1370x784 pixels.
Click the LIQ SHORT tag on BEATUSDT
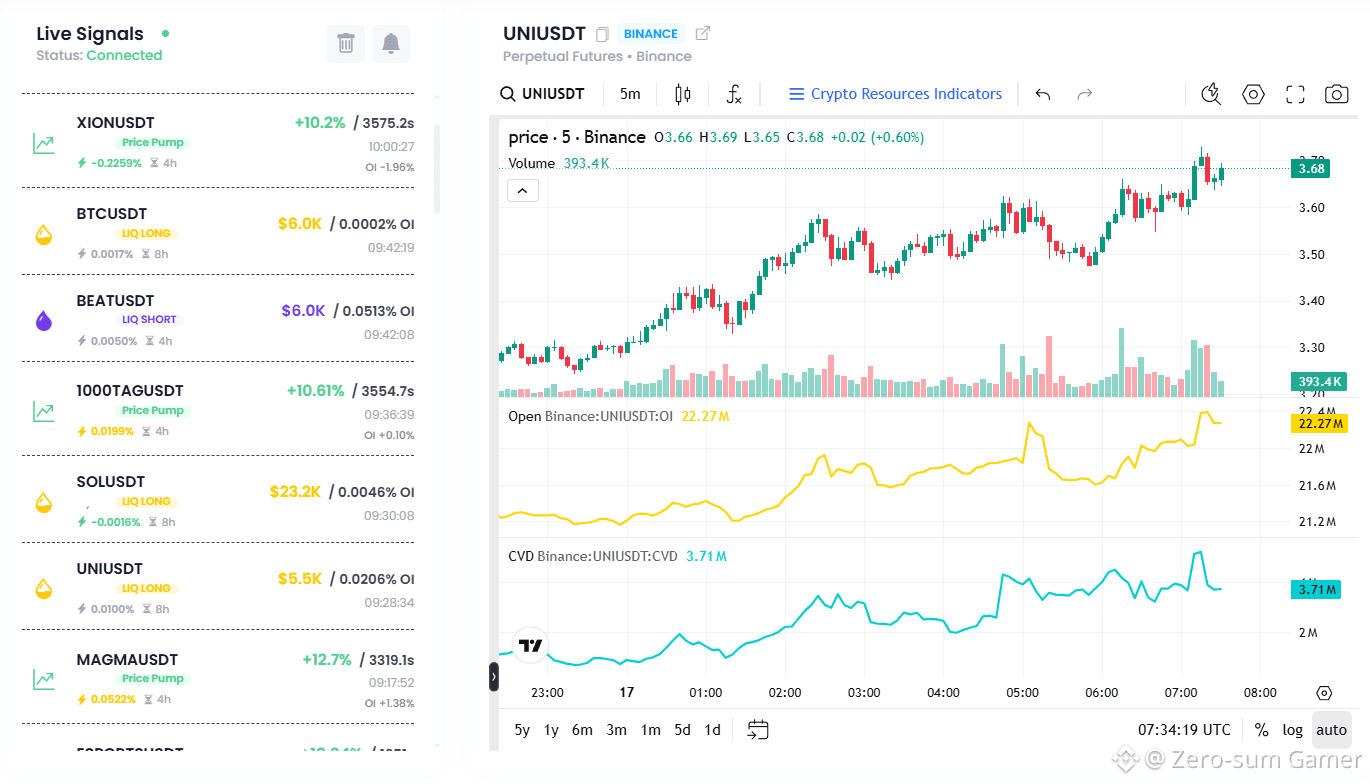coord(149,320)
